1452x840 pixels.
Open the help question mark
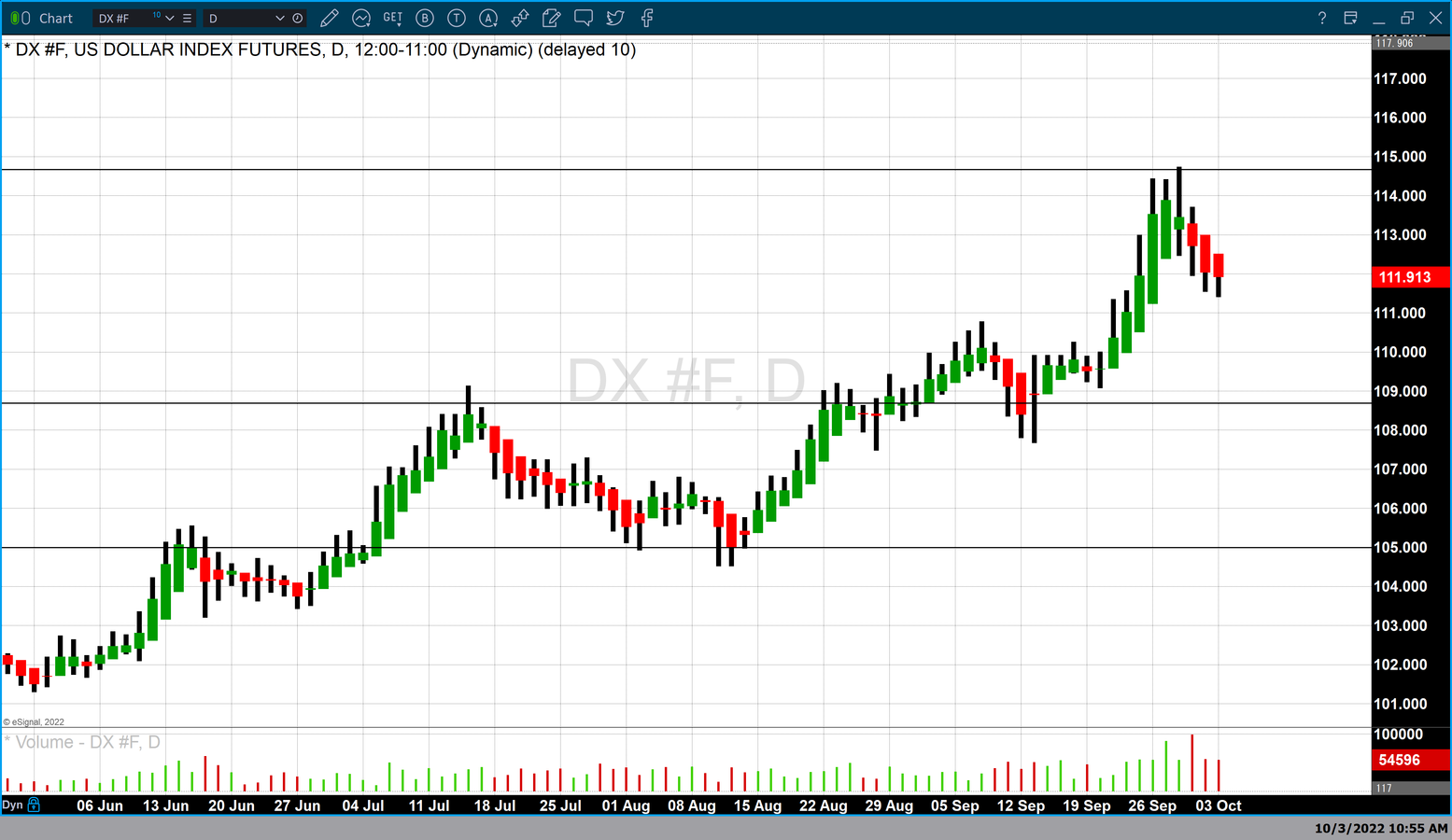1321,18
